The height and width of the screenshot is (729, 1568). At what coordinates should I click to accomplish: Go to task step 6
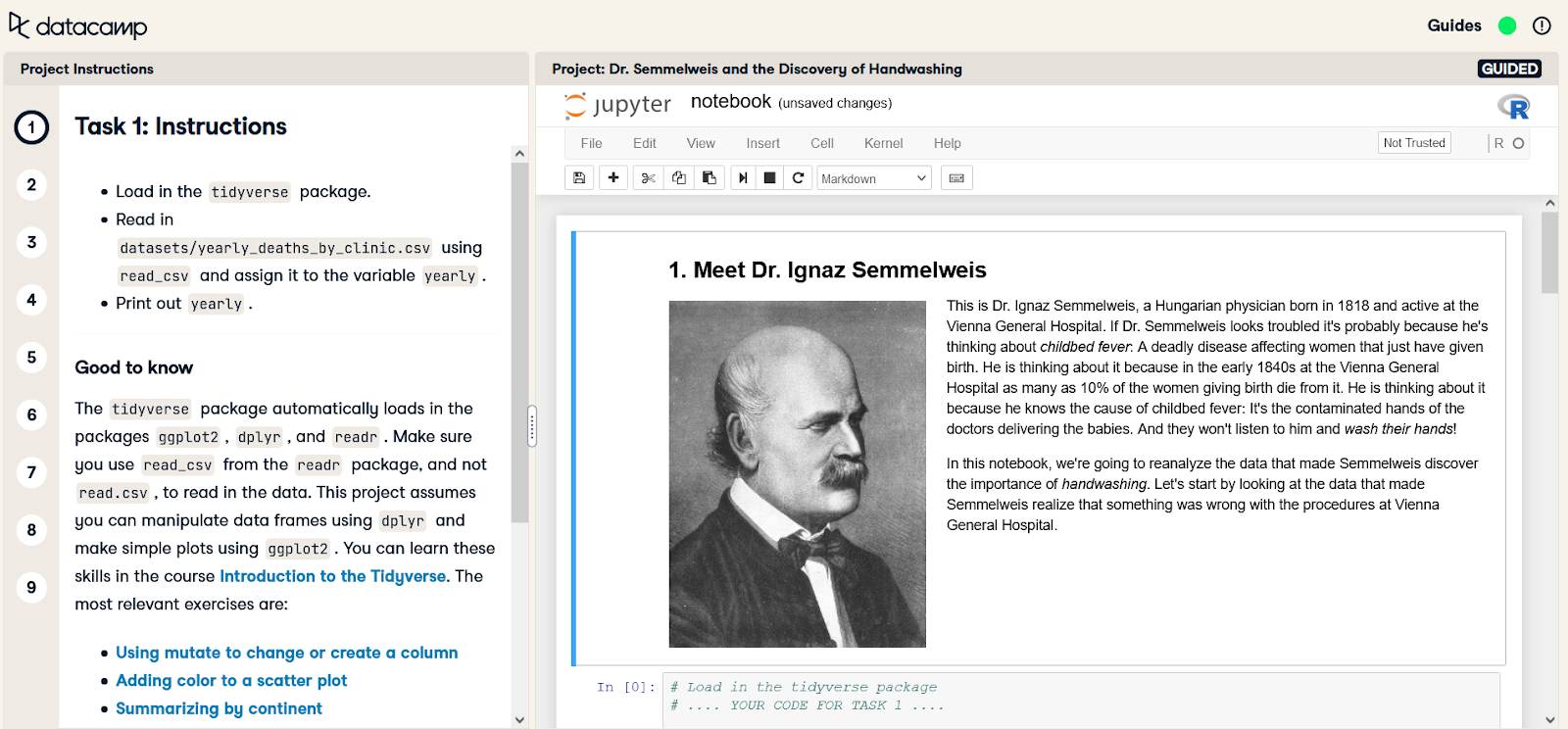pyautogui.click(x=31, y=415)
